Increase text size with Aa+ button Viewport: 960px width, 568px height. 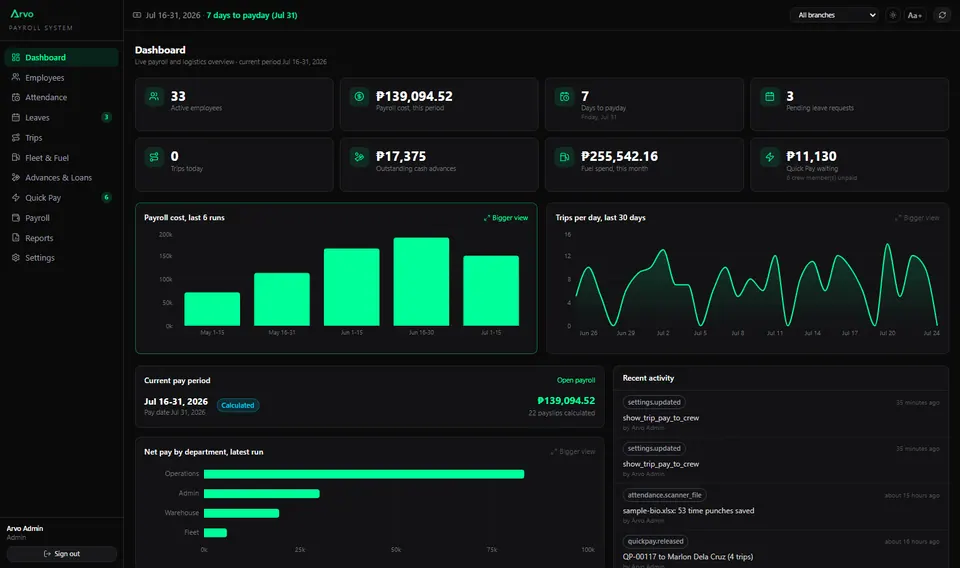915,15
